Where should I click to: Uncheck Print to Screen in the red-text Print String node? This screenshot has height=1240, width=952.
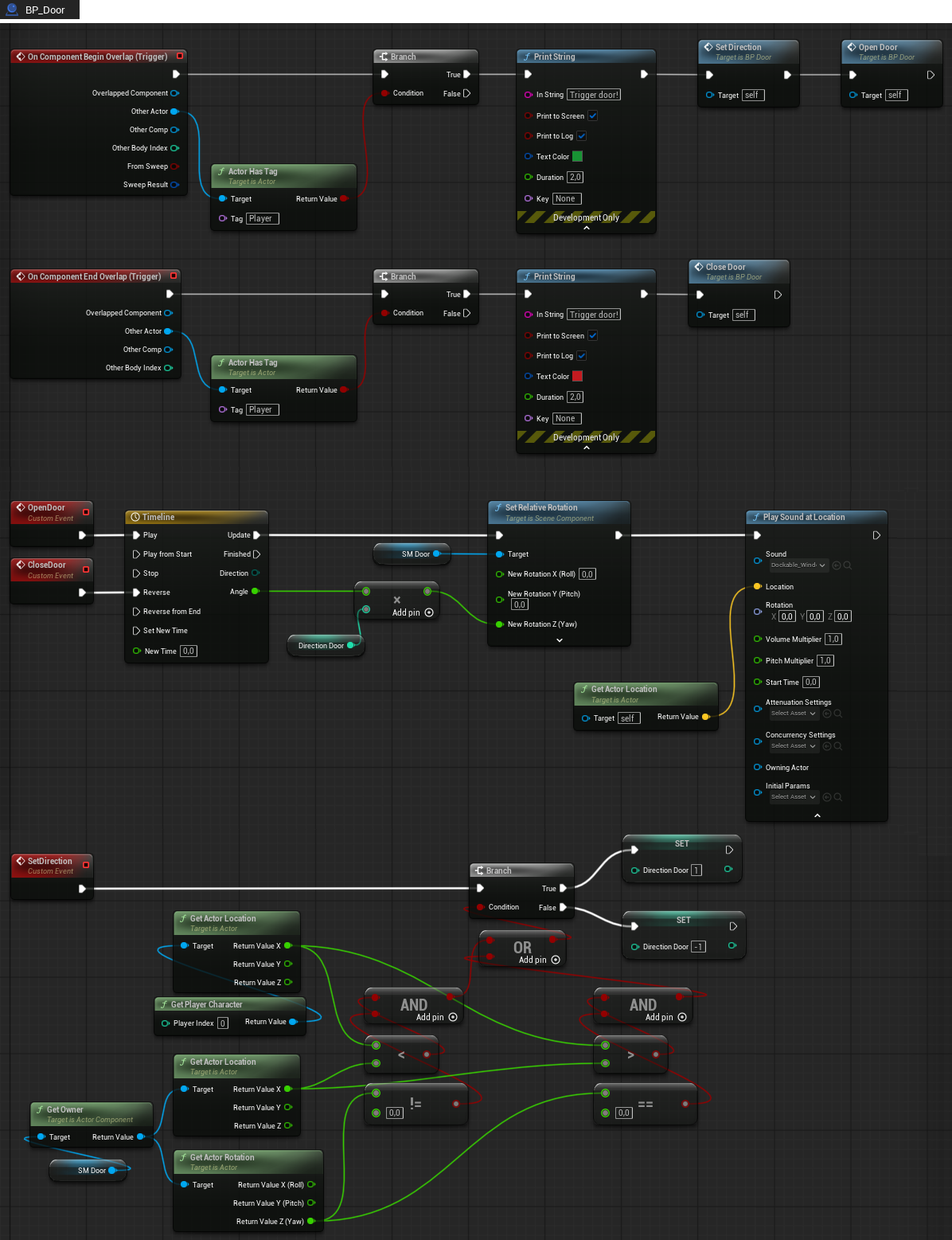click(x=593, y=336)
